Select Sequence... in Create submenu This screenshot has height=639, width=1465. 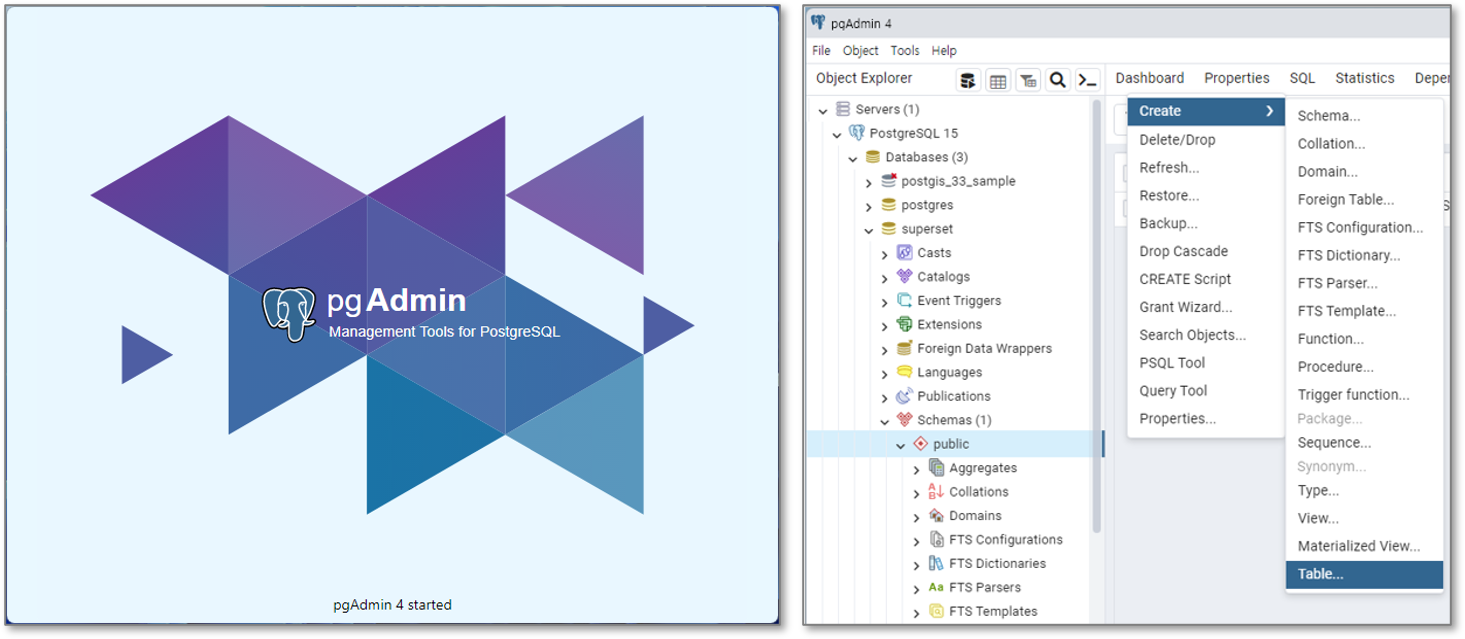coord(1364,443)
